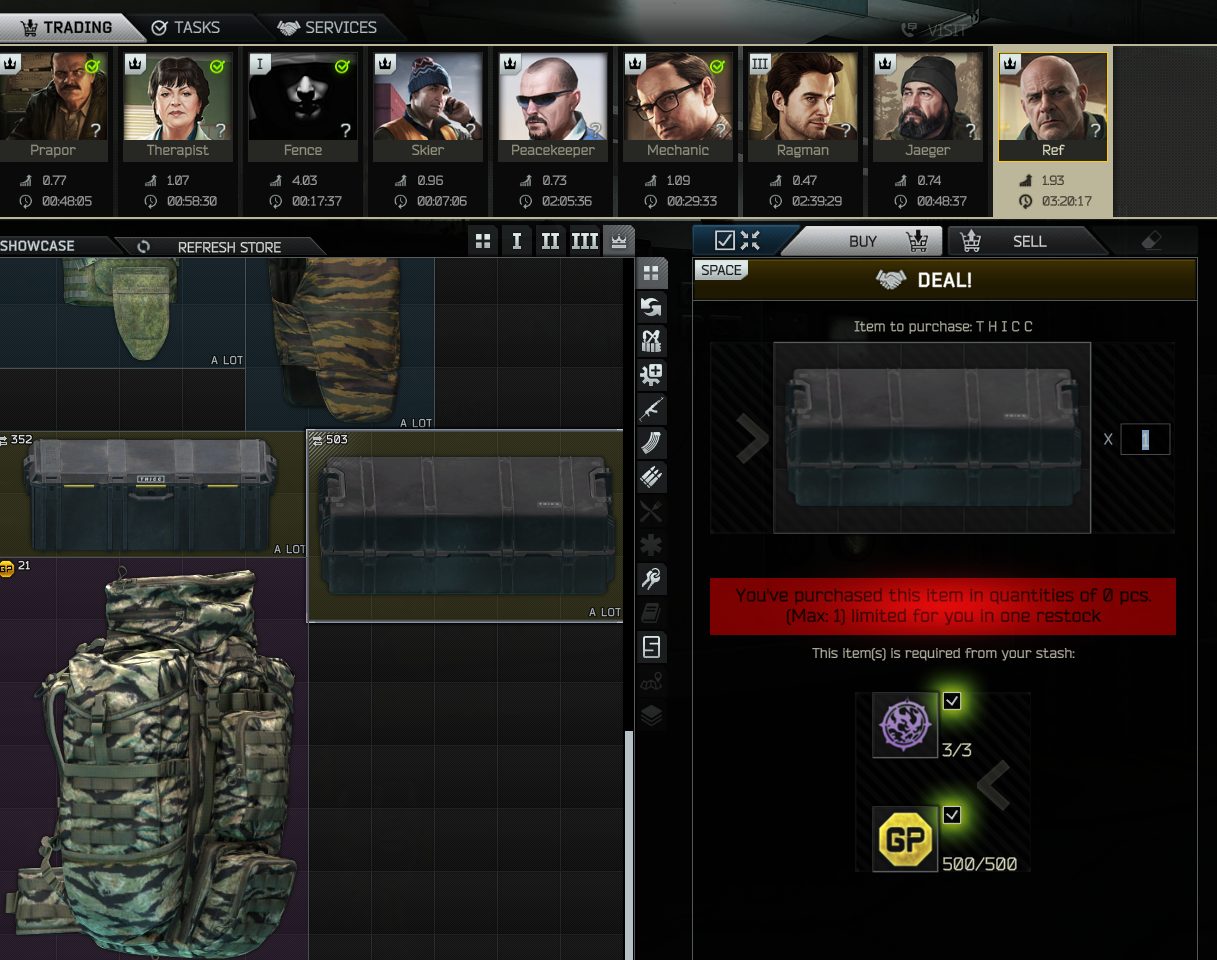Toggle the 3/3 purple token requirement checkbox
This screenshot has width=1217, height=960.
pos(952,701)
